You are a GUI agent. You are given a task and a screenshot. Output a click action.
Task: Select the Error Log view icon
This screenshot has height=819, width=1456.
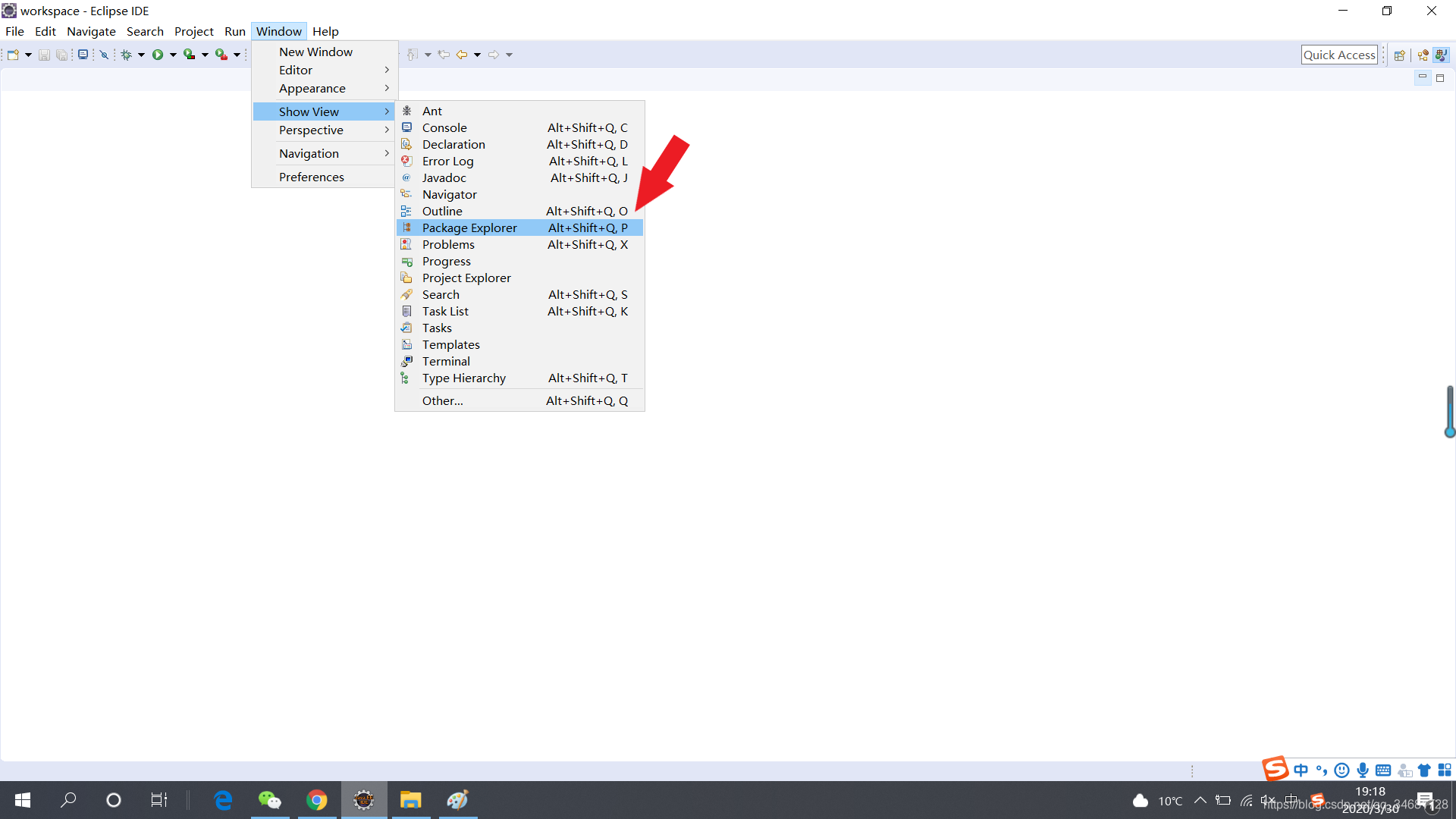407,161
